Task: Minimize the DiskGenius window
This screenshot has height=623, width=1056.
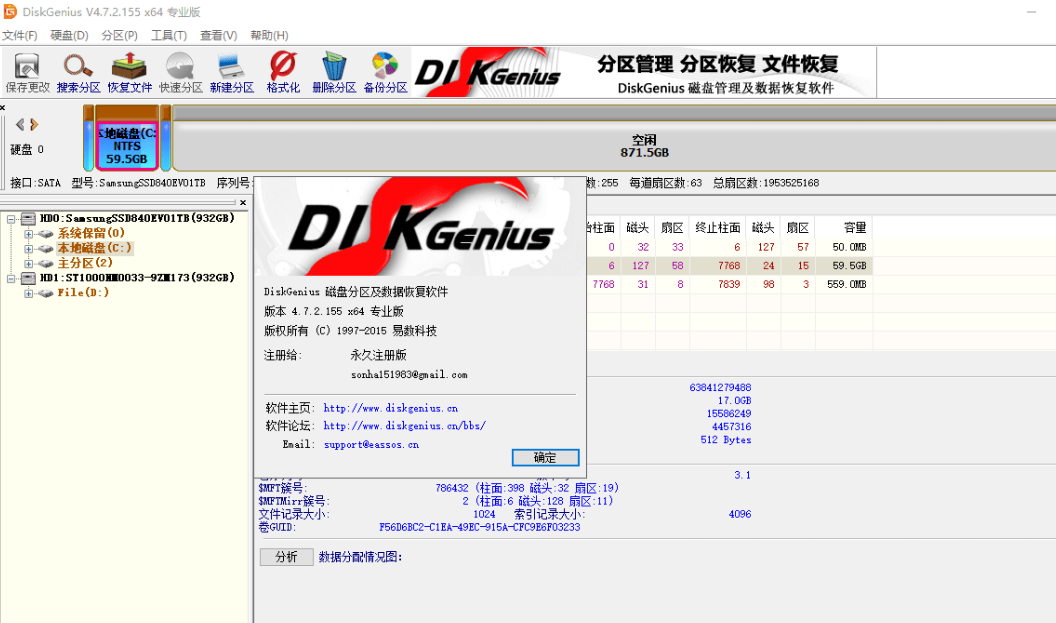Action: click(x=1031, y=12)
